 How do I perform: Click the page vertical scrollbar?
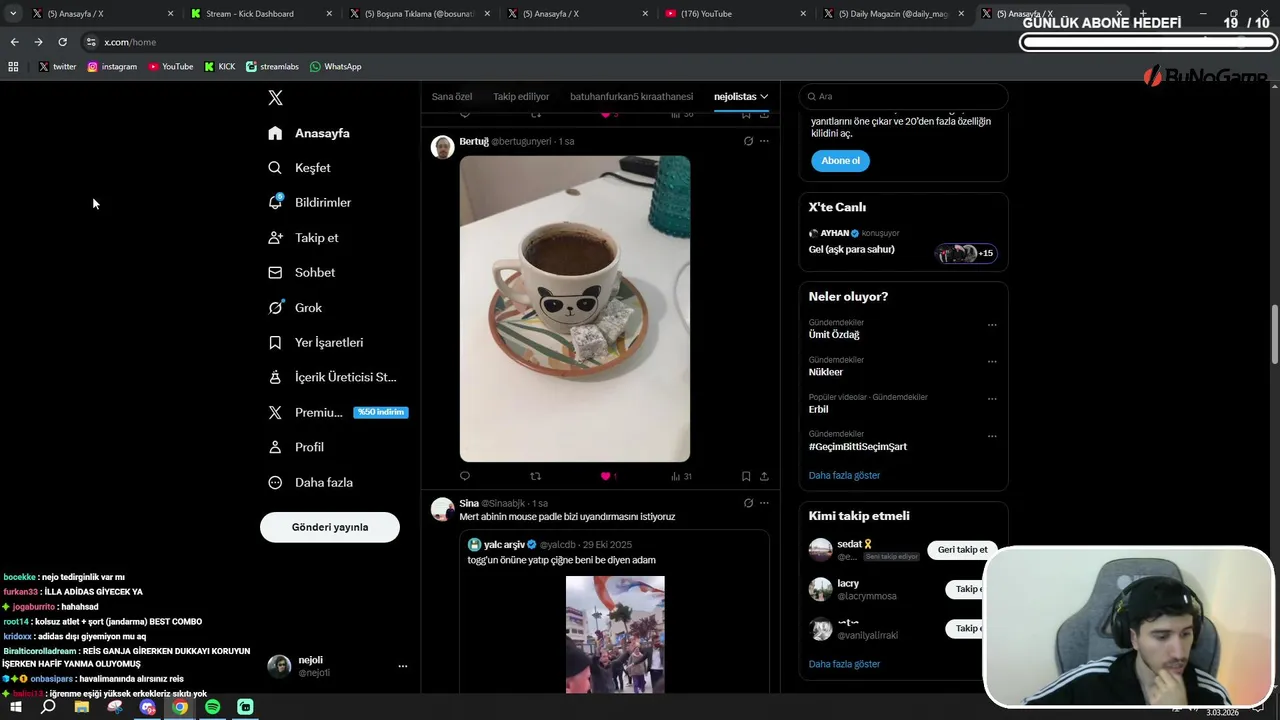tap(1274, 335)
